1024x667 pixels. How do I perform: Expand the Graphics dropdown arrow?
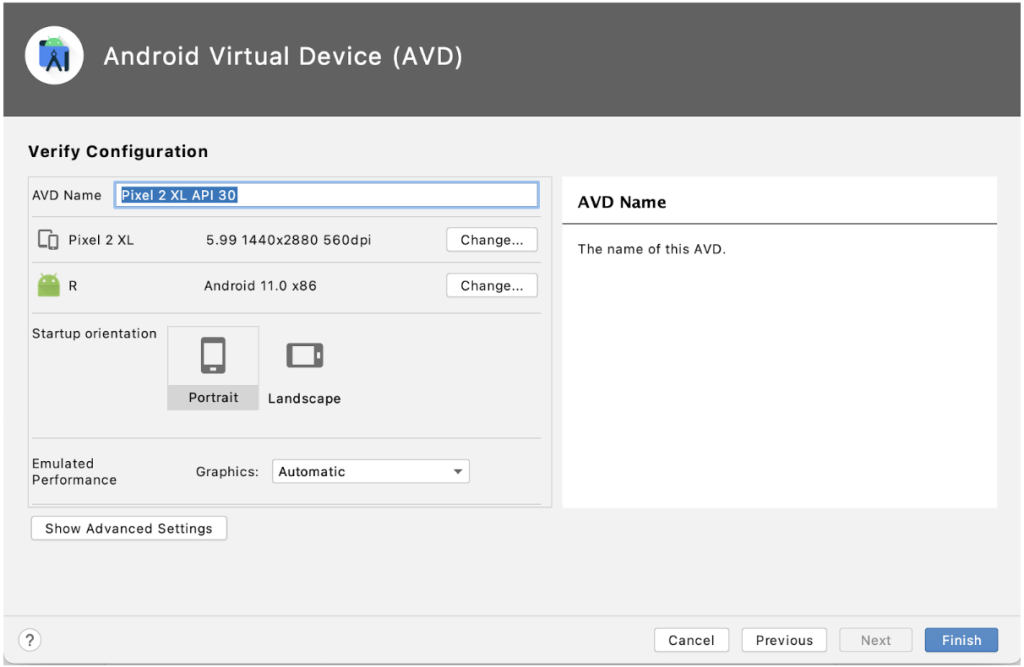[x=457, y=472]
